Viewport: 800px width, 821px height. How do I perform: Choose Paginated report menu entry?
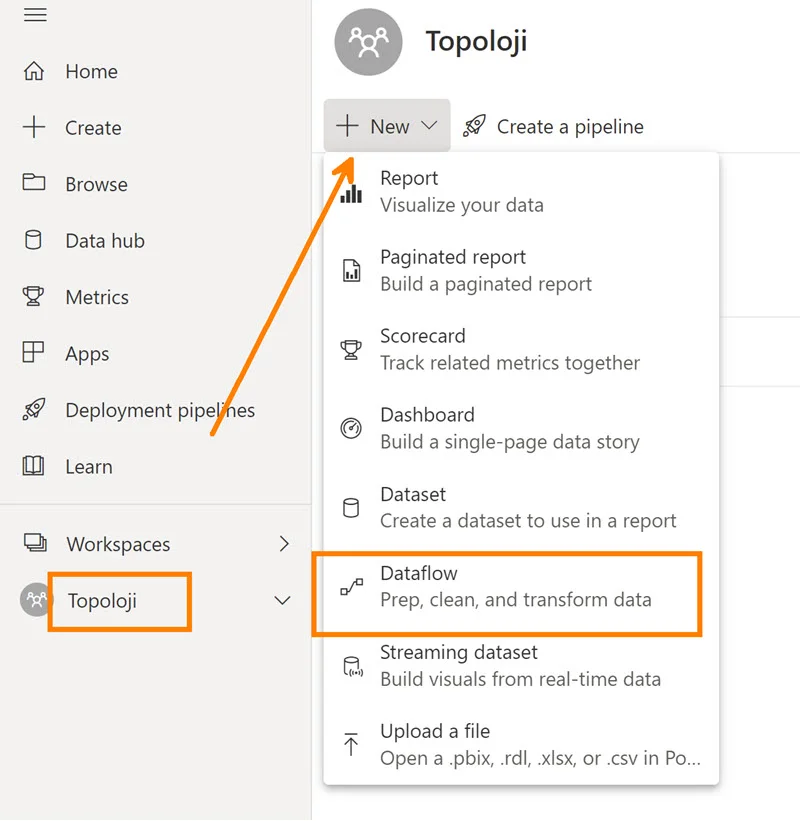[521, 270]
